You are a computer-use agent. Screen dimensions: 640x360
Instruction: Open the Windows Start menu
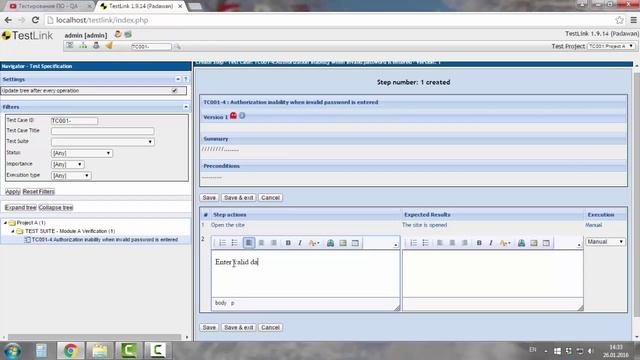[13, 351]
